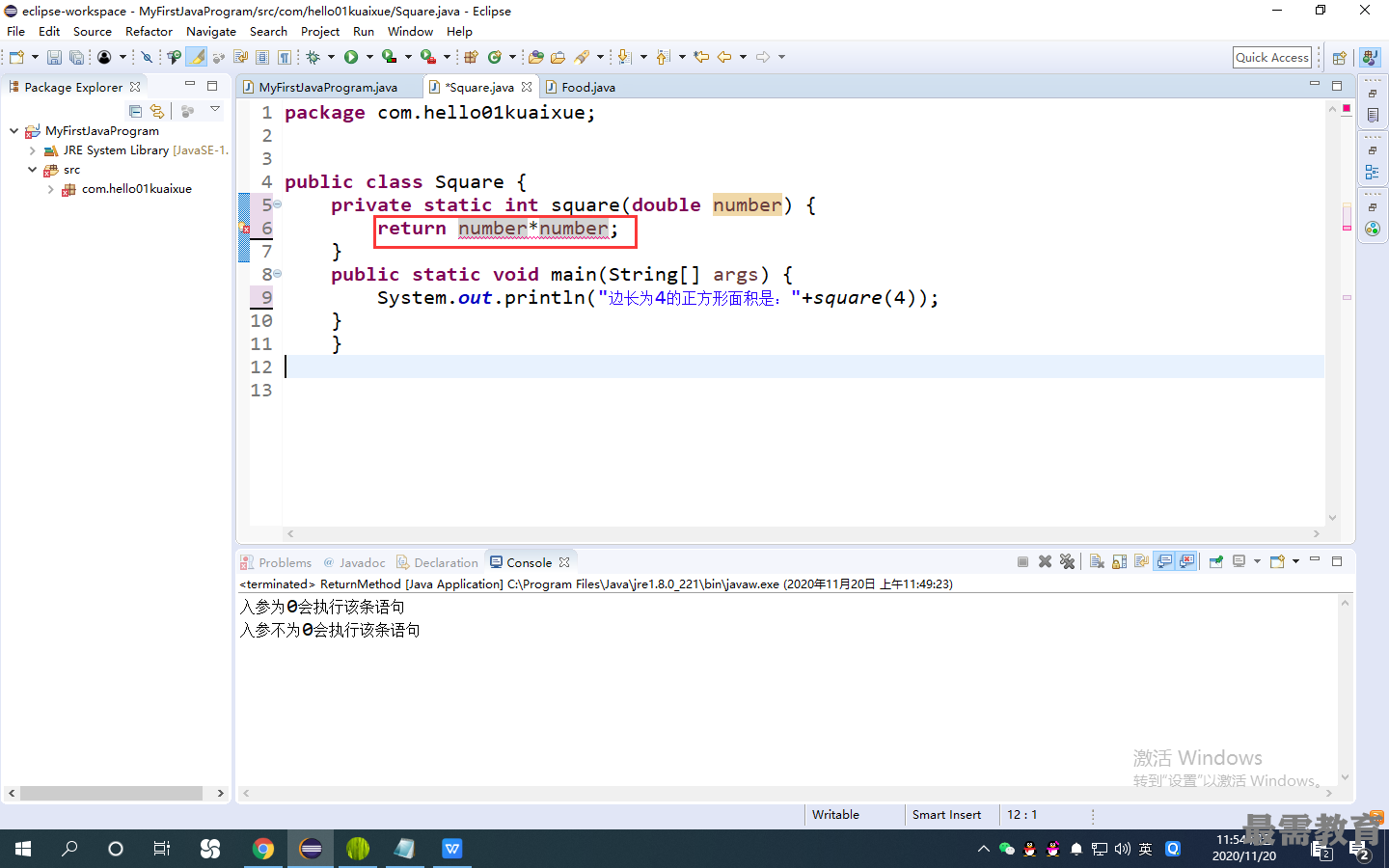Open the Refactor menu
The height and width of the screenshot is (868, 1389).
(x=149, y=31)
